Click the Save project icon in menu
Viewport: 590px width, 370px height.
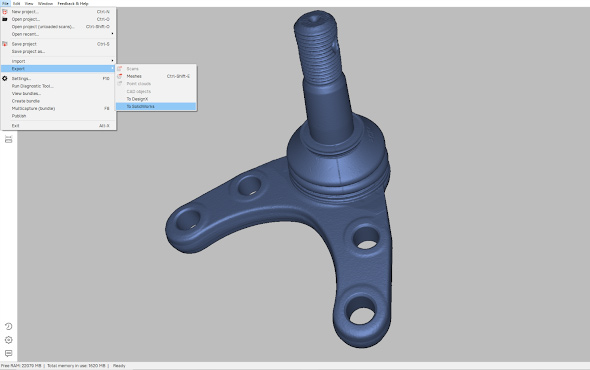click(x=5, y=44)
